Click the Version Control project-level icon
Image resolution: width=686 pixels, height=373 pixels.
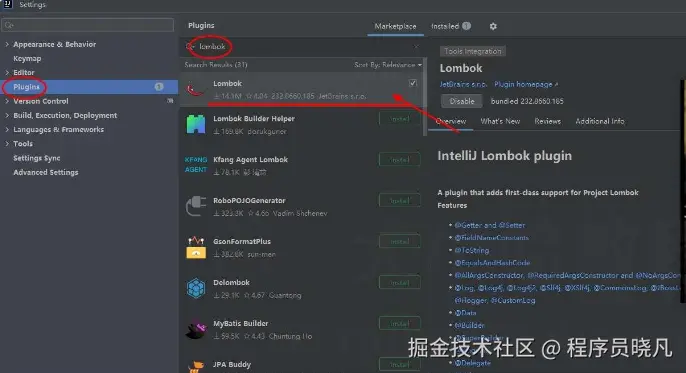(170, 101)
